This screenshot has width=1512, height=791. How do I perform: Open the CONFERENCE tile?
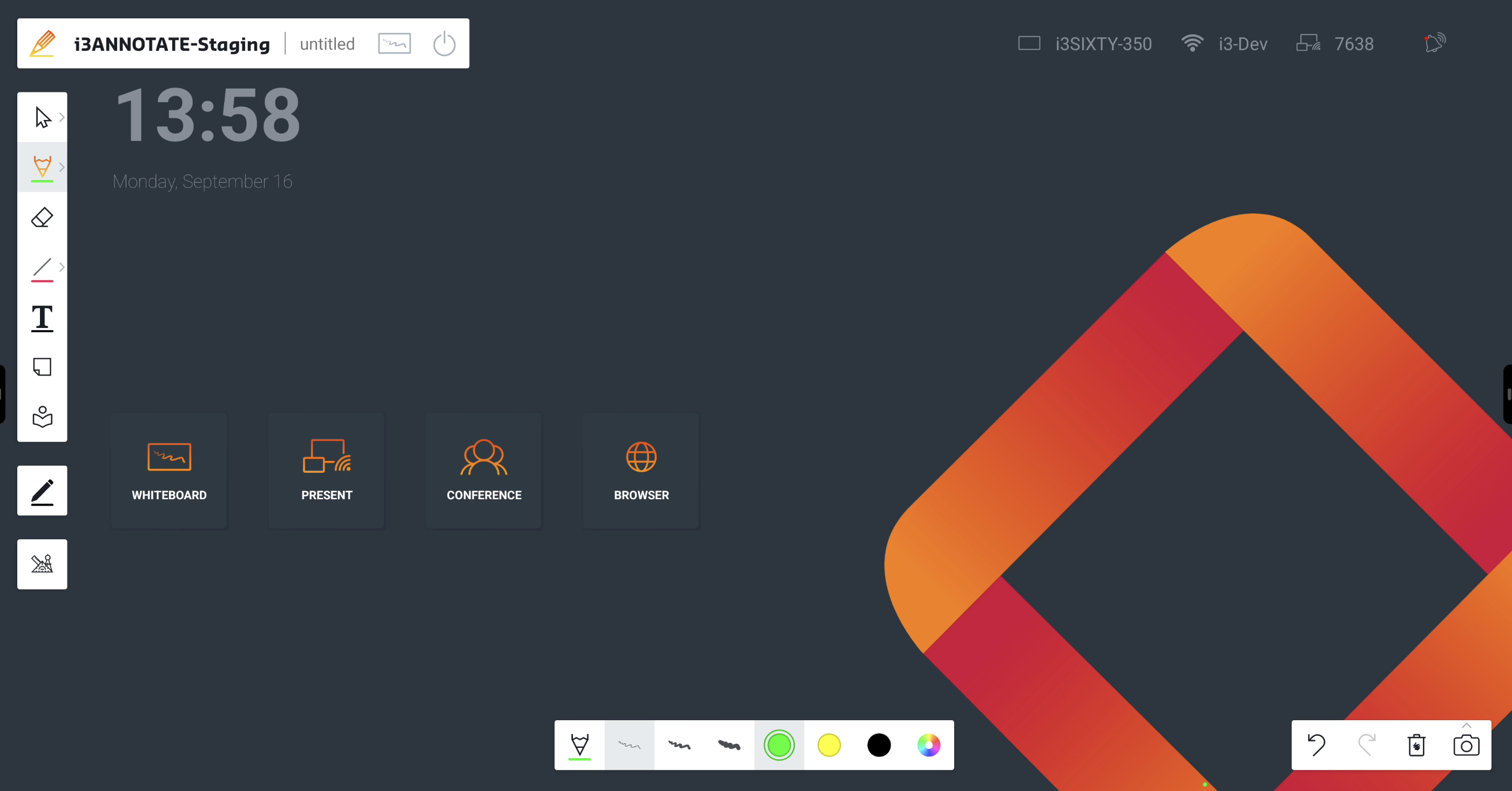484,471
